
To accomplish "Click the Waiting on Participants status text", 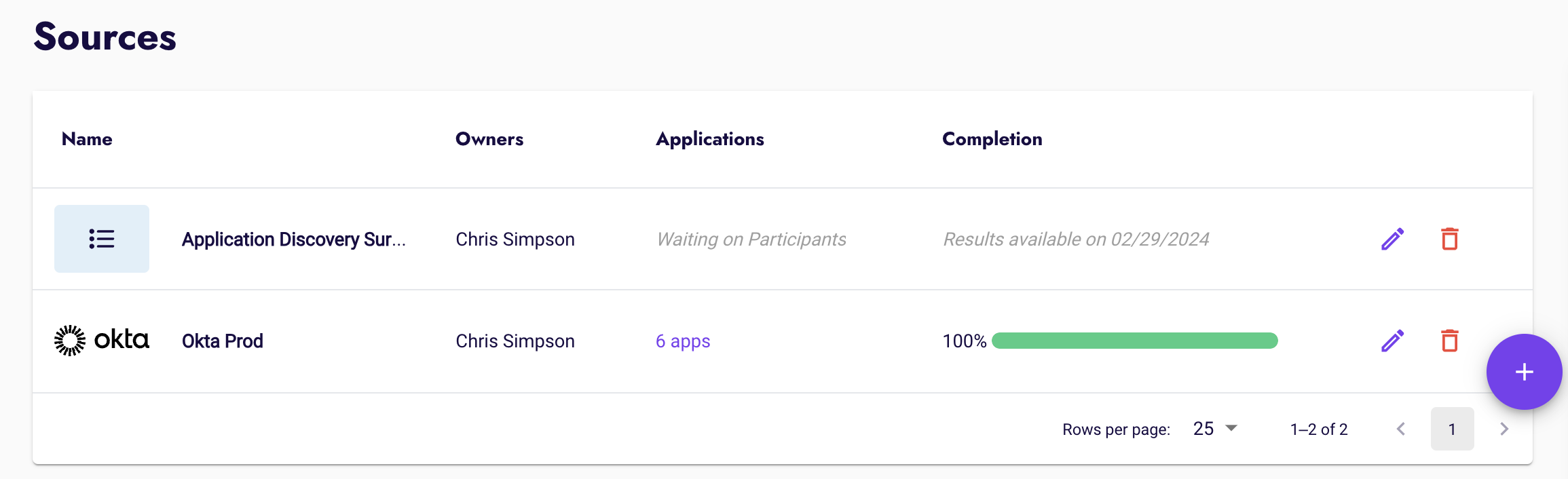I will tap(751, 240).
